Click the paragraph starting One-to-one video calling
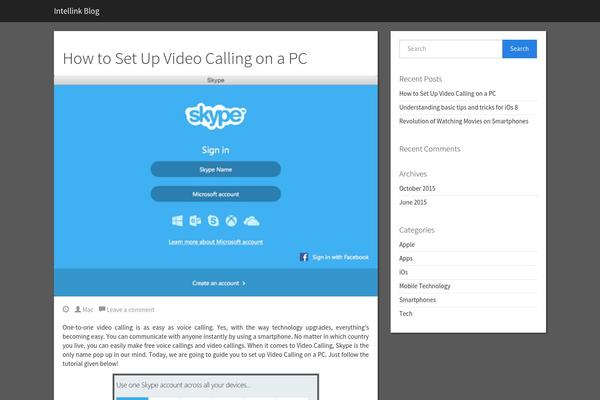The image size is (600, 400). pos(216,346)
